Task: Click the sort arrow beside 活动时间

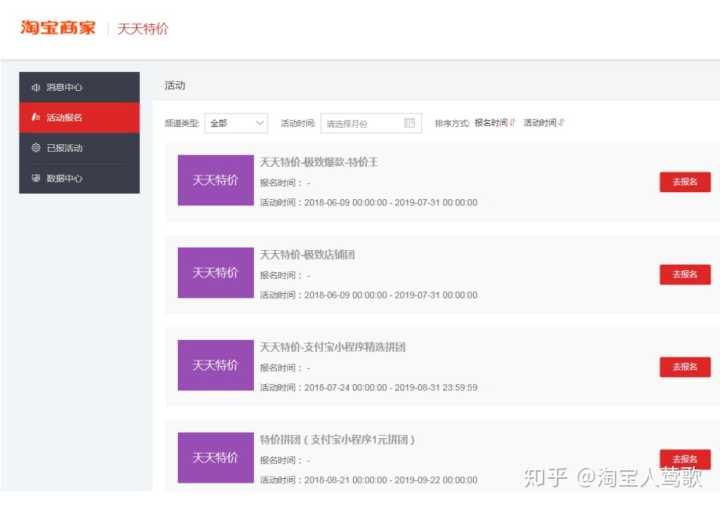Action: pyautogui.click(x=561, y=123)
